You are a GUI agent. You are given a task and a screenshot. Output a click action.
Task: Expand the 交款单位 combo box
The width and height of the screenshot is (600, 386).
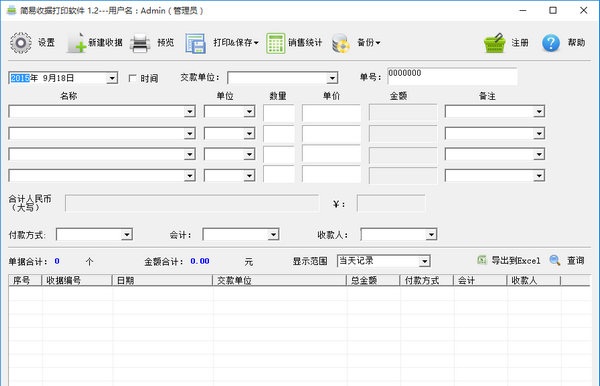click(x=332, y=78)
